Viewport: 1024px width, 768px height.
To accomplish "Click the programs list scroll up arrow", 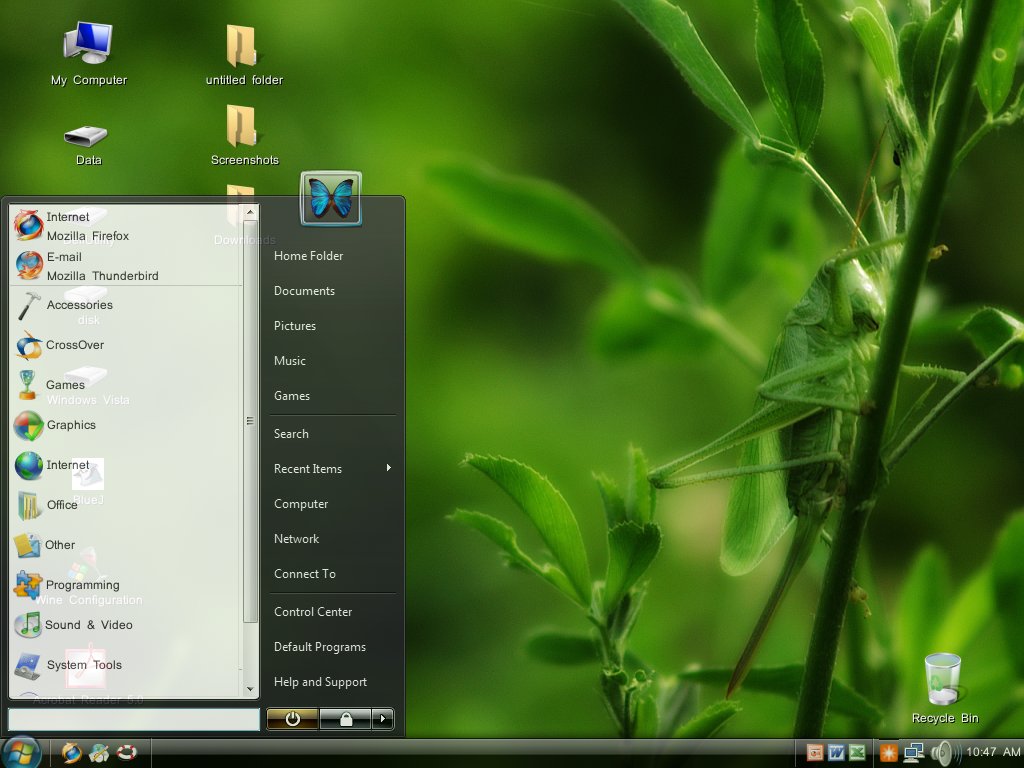I will click(250, 212).
